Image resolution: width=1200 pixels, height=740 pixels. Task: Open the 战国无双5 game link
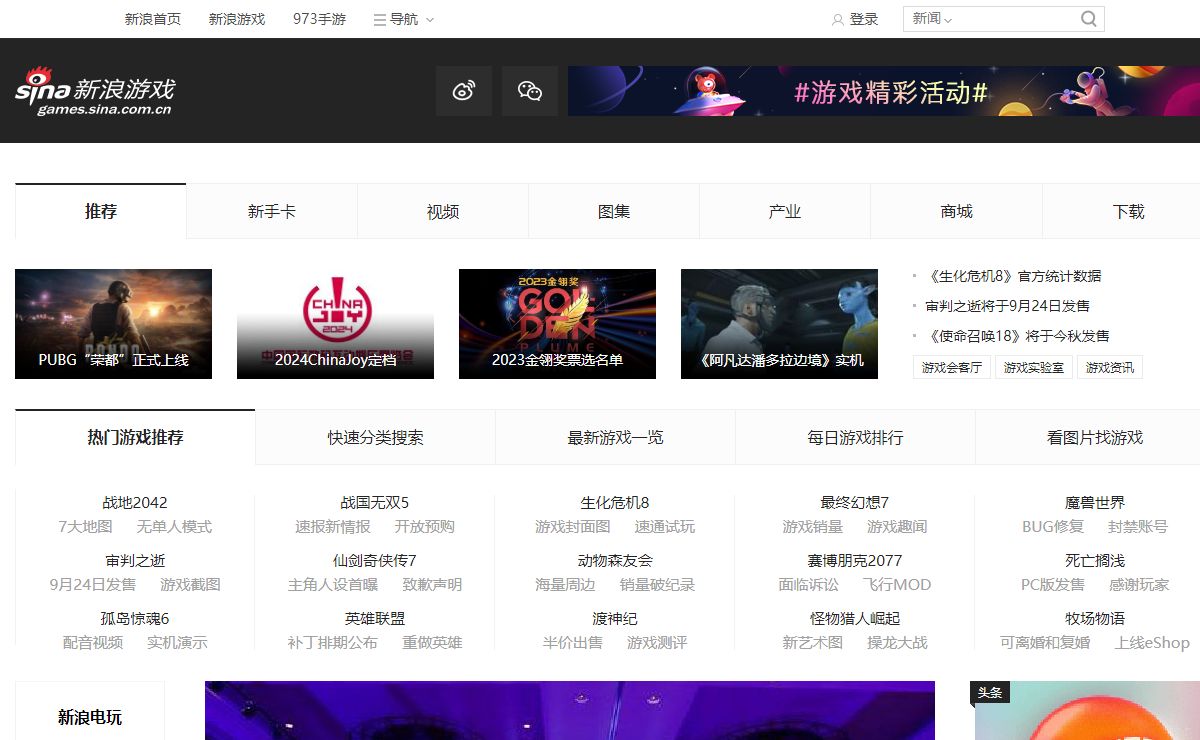375,502
